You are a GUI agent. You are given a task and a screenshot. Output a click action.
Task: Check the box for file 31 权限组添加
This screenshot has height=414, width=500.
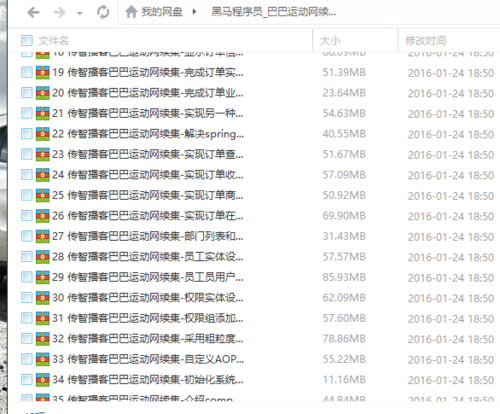[x=27, y=318]
